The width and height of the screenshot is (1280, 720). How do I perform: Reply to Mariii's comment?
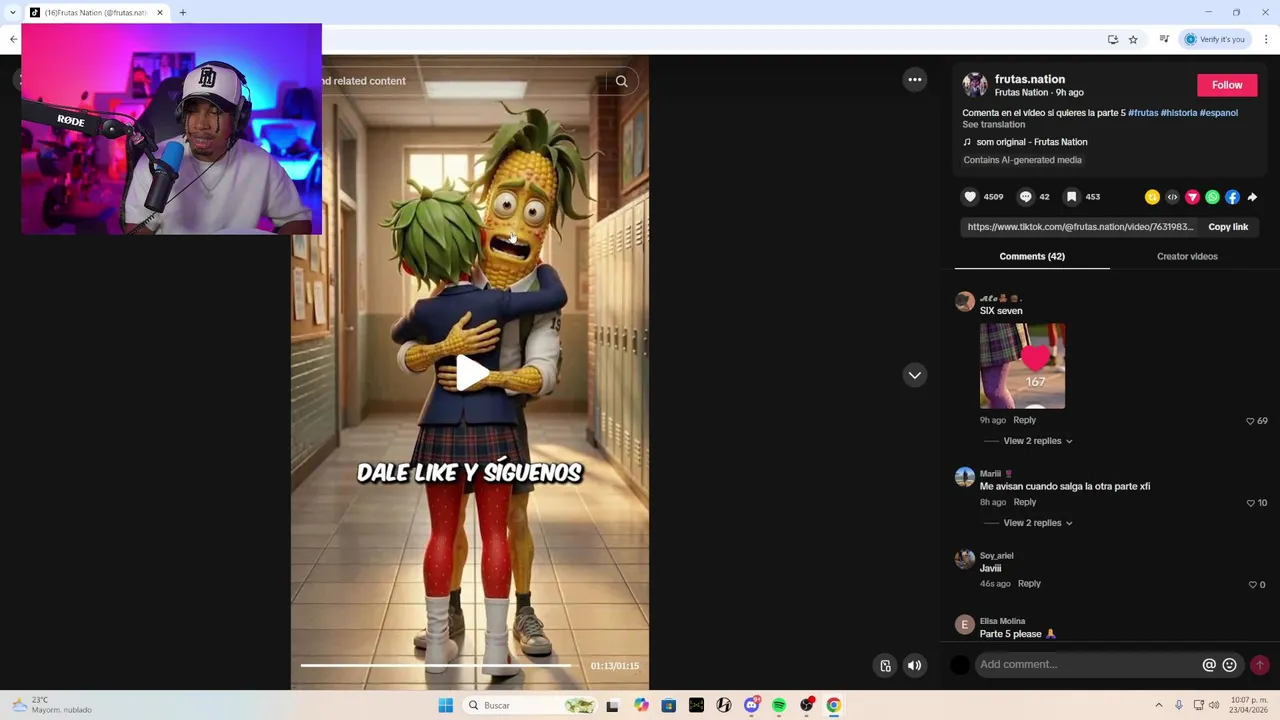1024,502
